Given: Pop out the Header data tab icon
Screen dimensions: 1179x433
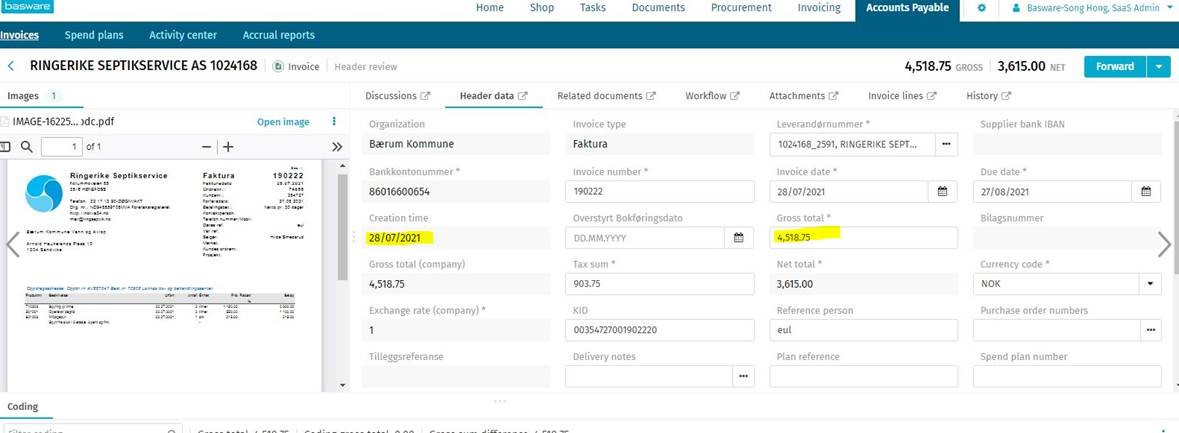Looking at the screenshot, I should pyautogui.click(x=523, y=95).
